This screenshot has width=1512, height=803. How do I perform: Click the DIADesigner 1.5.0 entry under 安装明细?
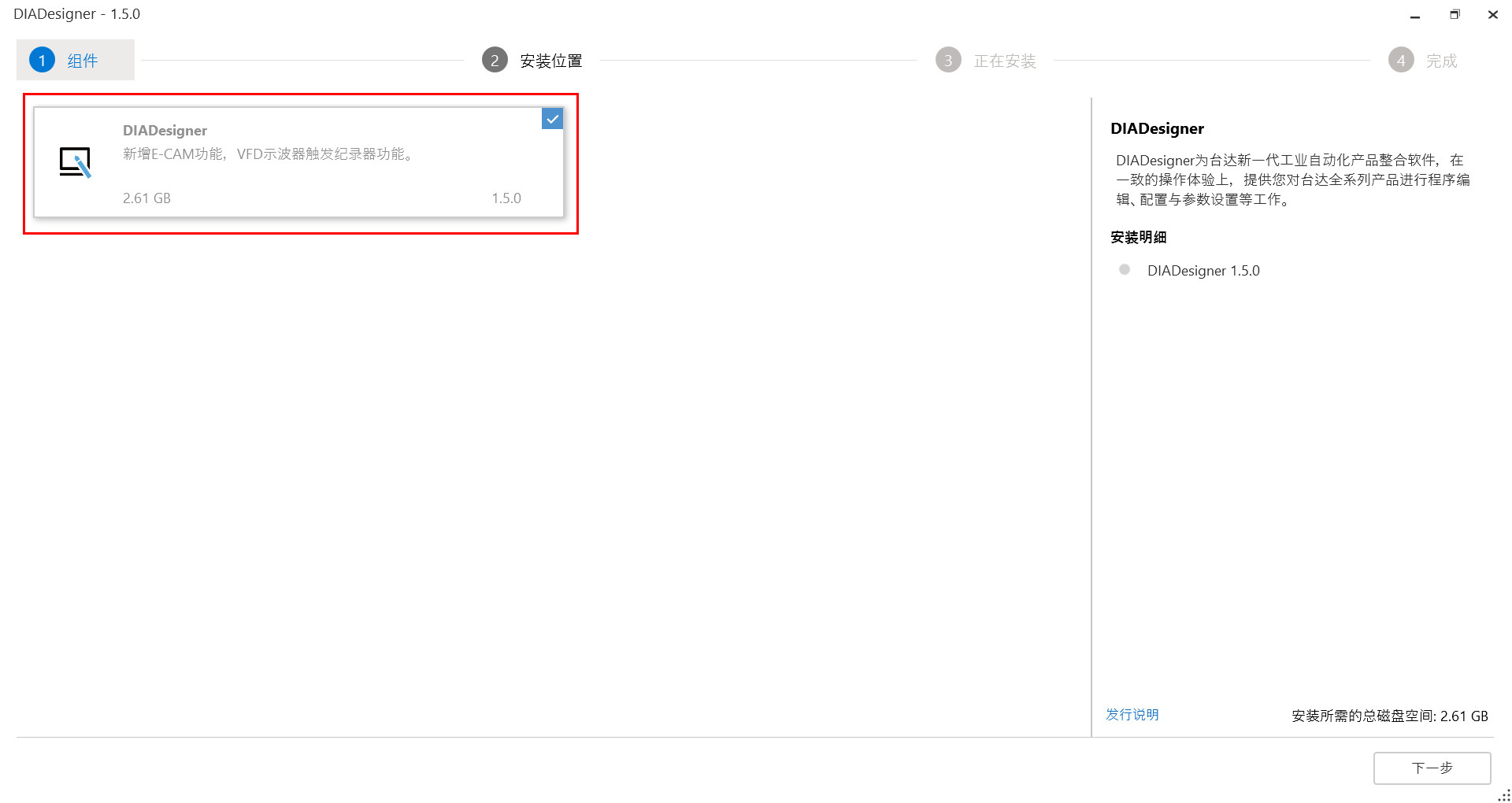point(1204,269)
